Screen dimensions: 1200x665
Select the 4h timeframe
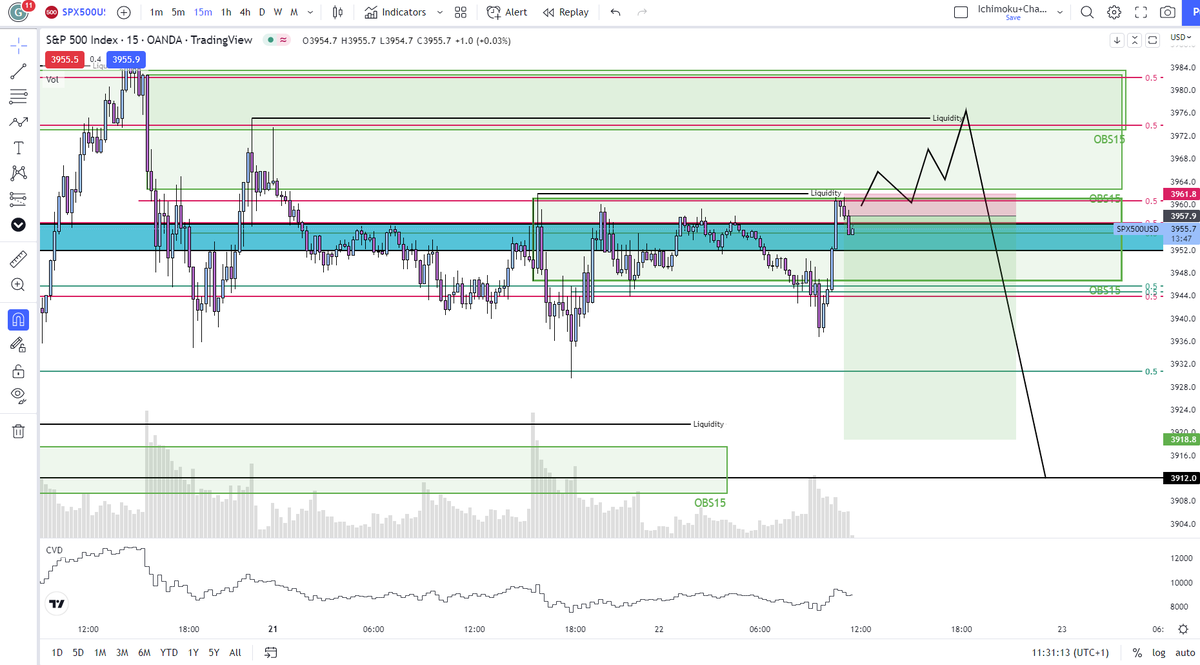pyautogui.click(x=245, y=13)
